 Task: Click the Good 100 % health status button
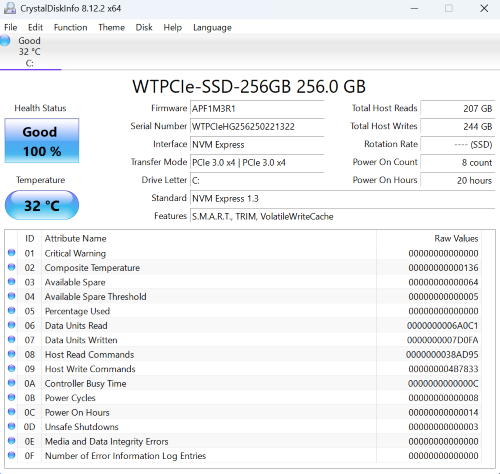pyautogui.click(x=42, y=140)
